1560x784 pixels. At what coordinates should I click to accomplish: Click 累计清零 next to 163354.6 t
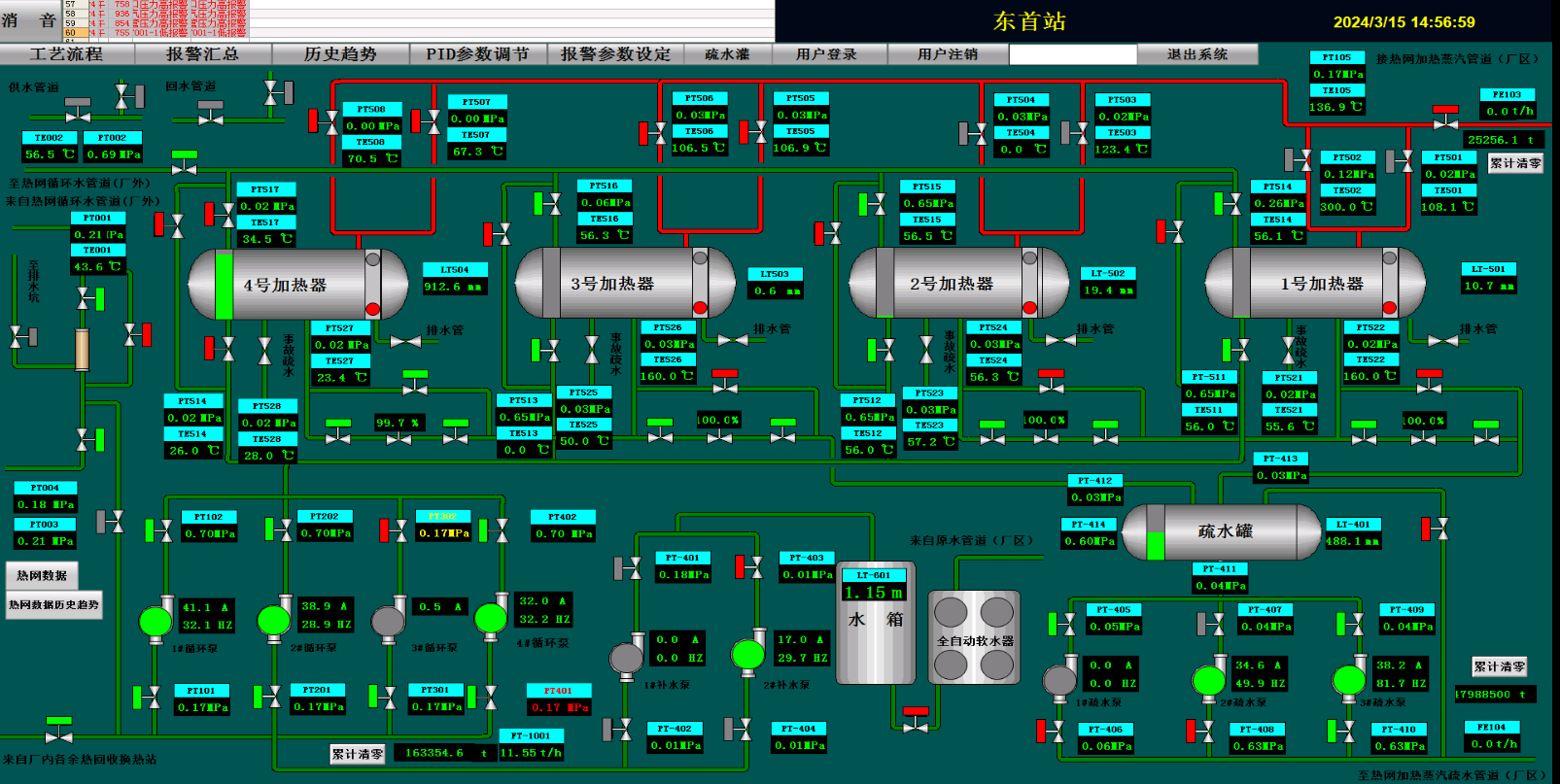[358, 754]
